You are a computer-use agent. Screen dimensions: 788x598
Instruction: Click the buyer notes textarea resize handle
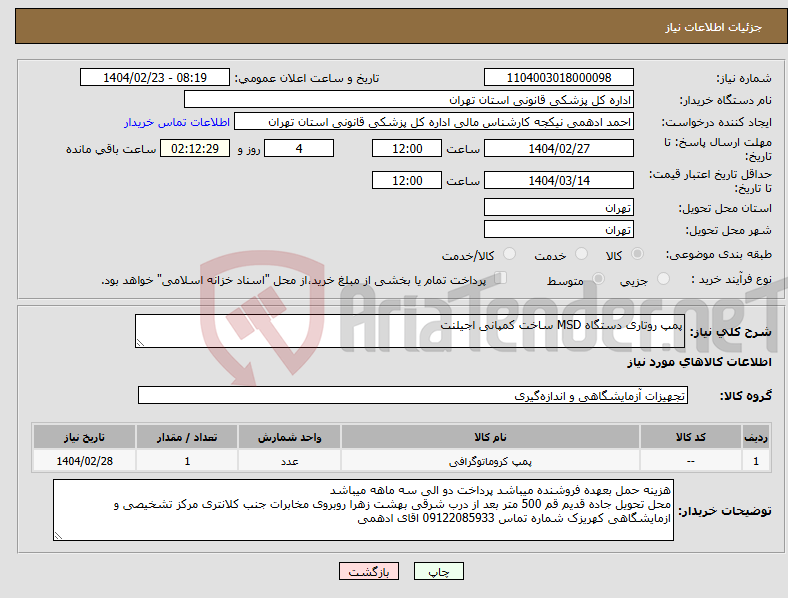(x=58, y=536)
